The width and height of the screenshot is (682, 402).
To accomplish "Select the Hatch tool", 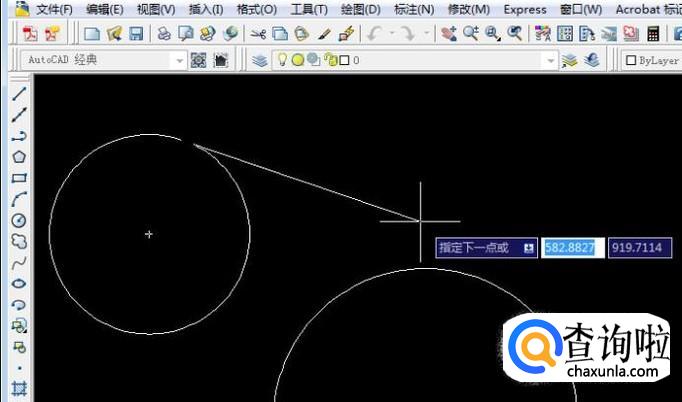I will [x=19, y=388].
